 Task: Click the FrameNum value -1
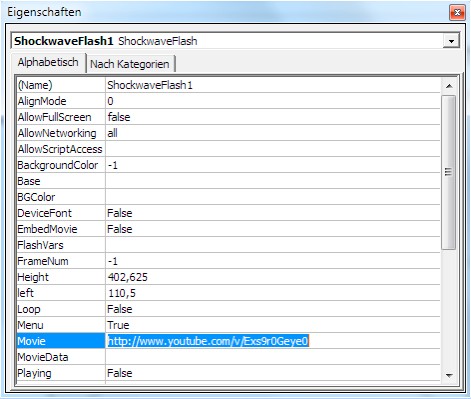tap(273, 261)
